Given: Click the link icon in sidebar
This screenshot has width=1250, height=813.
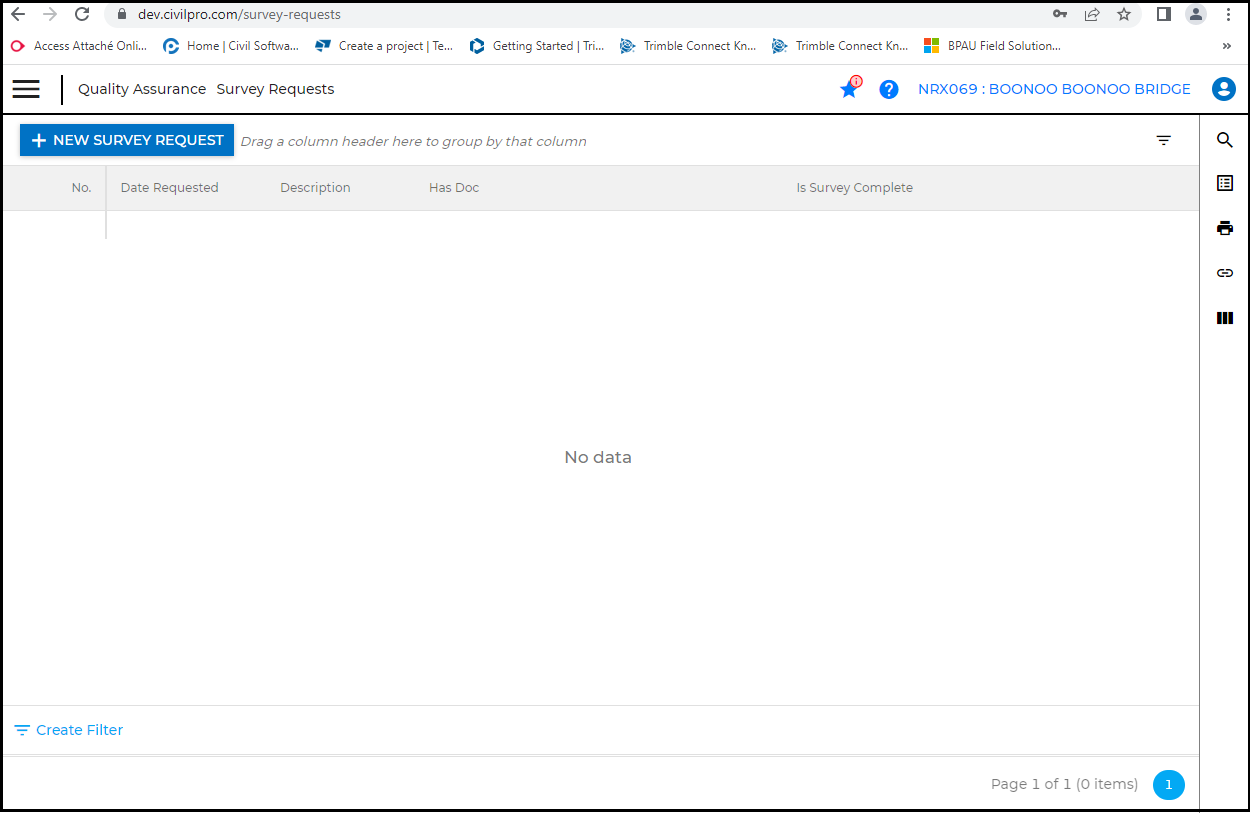Looking at the screenshot, I should 1224,273.
